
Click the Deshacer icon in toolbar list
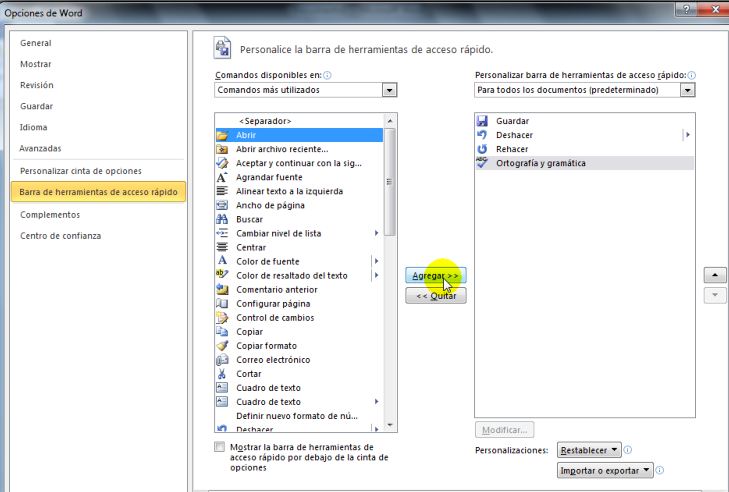(482, 135)
